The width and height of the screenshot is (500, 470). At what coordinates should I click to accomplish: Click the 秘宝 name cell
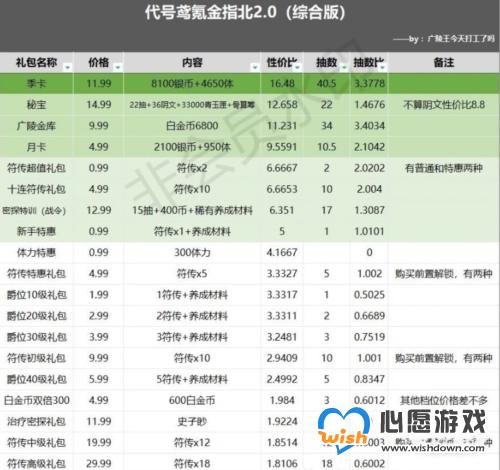pos(36,105)
